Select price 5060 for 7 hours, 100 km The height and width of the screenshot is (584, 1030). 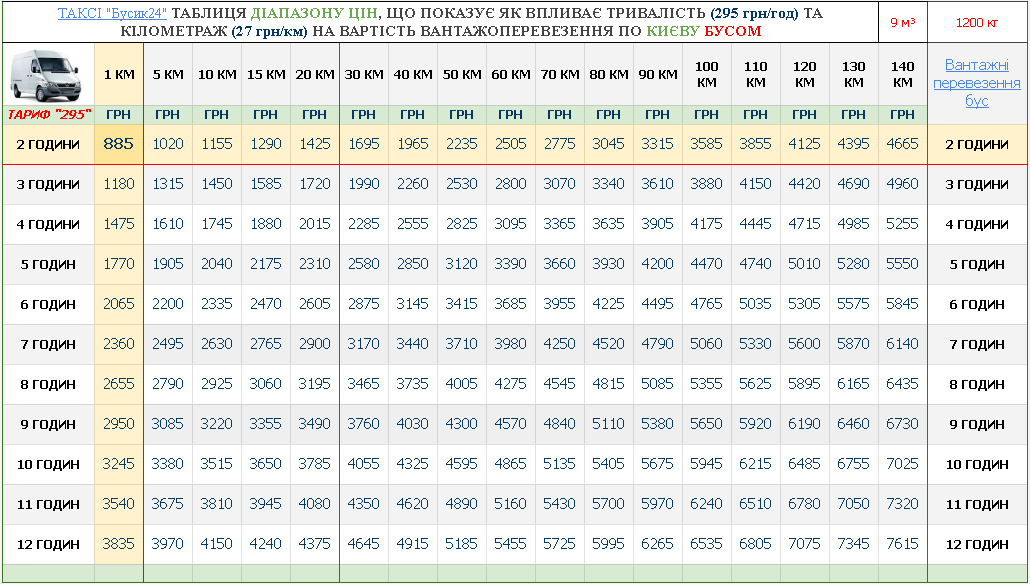coord(706,344)
